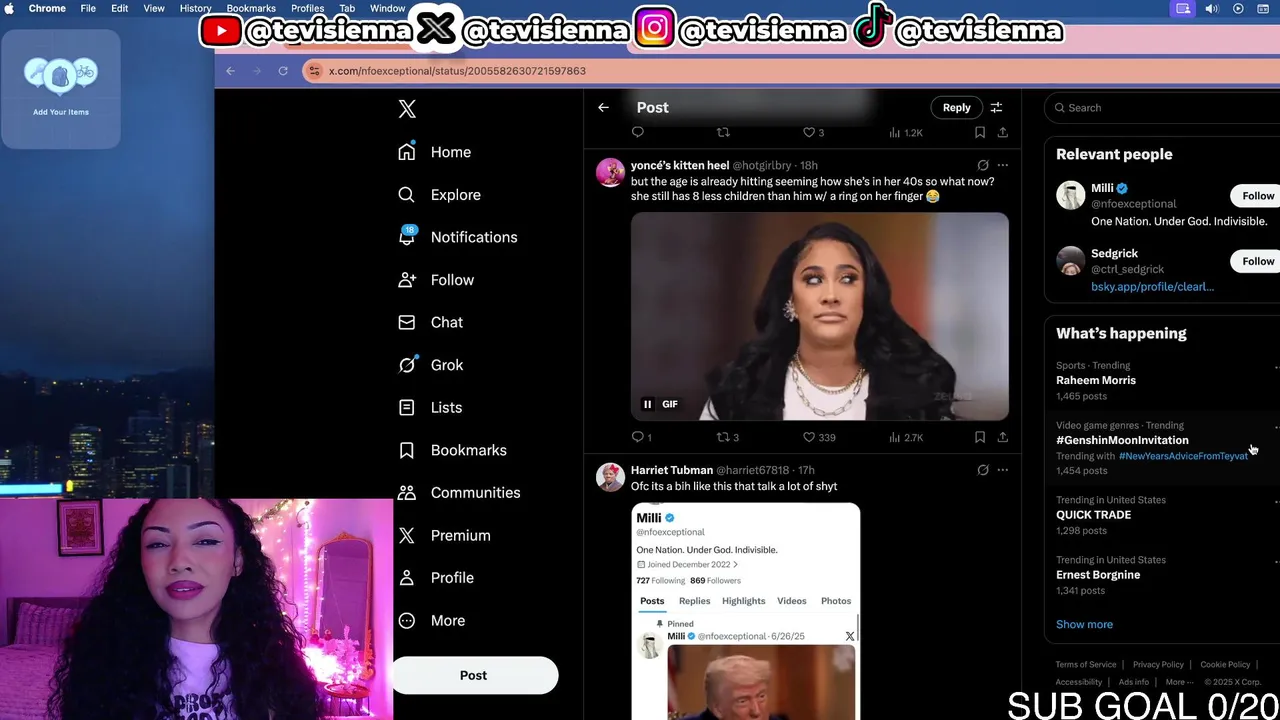Image resolution: width=1280 pixels, height=720 pixels.
Task: Open the Profiles menu in menu bar
Action: coord(307,8)
